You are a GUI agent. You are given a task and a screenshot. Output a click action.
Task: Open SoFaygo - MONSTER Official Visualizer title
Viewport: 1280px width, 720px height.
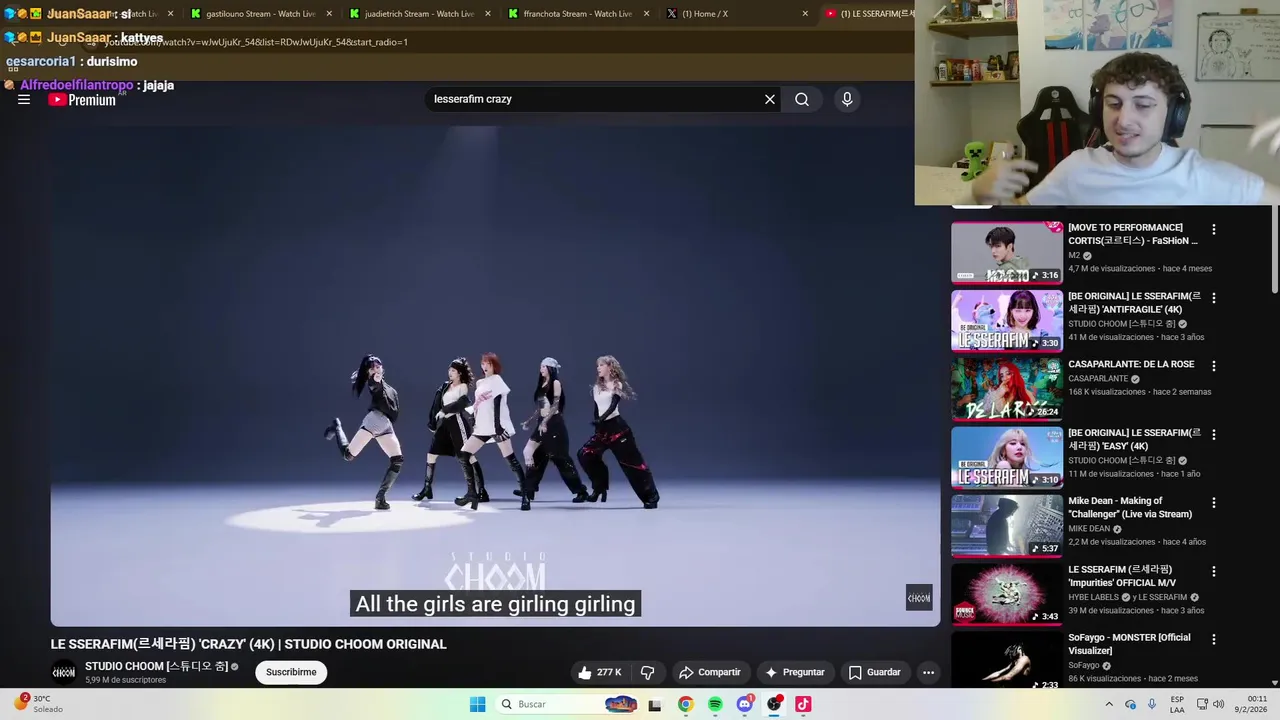pos(1129,644)
